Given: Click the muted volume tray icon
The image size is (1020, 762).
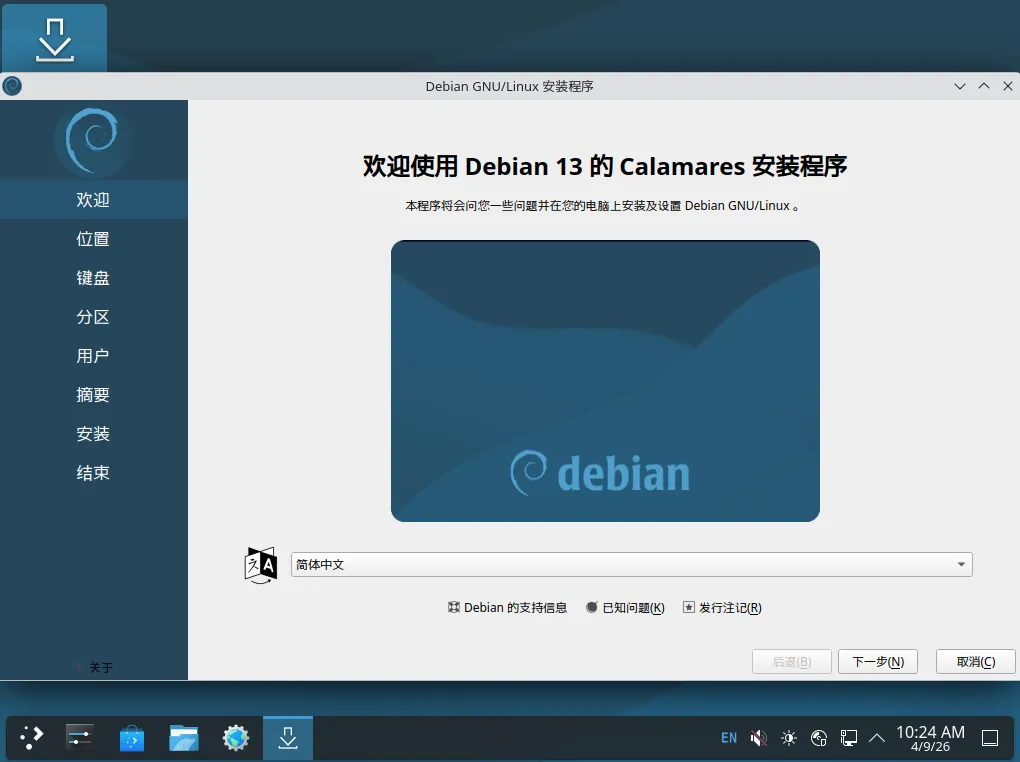Looking at the screenshot, I should pos(758,738).
